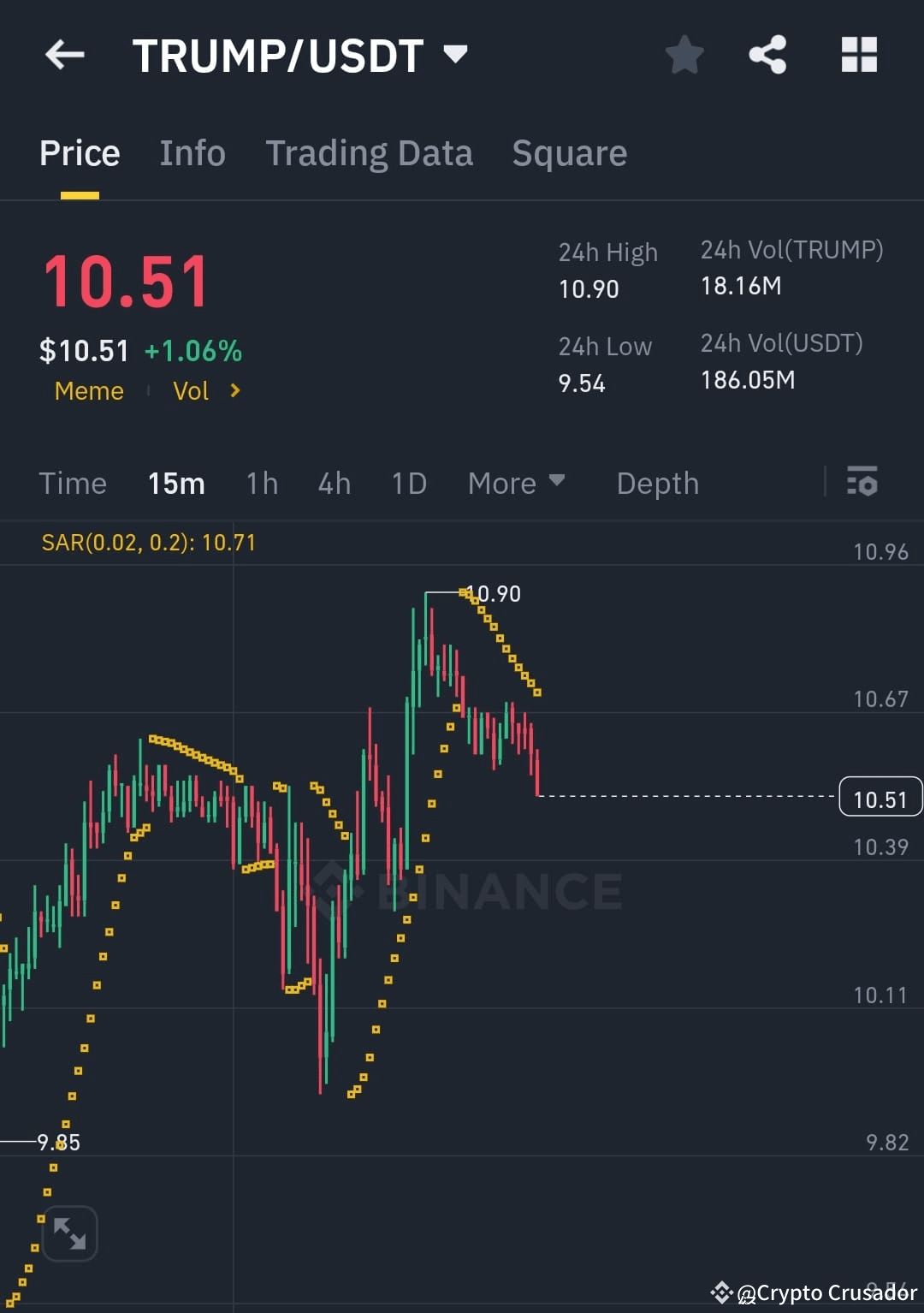Click the 10.51 current price marker

pos(880,797)
